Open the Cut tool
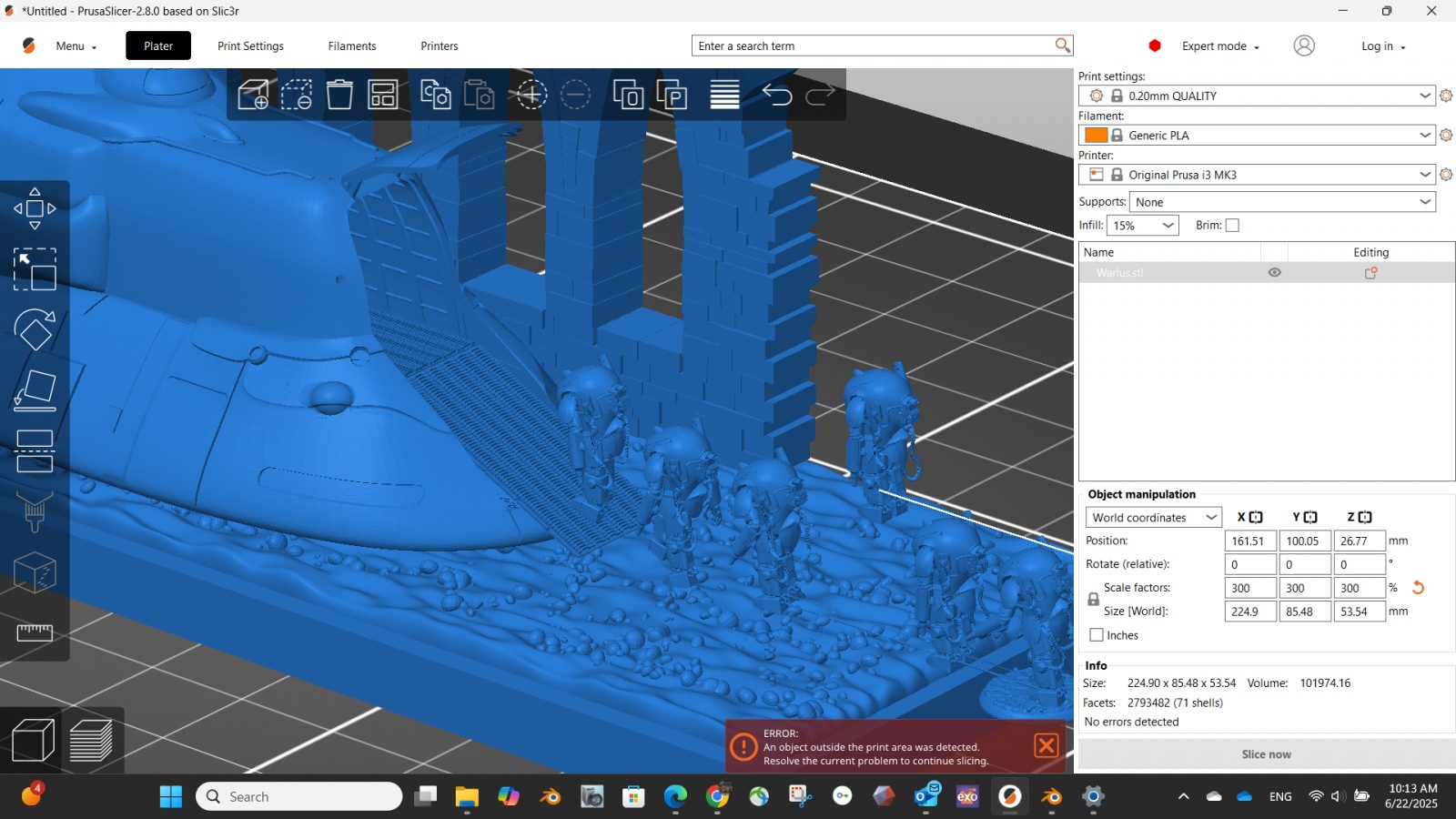This screenshot has width=1456, height=819. tap(35, 450)
